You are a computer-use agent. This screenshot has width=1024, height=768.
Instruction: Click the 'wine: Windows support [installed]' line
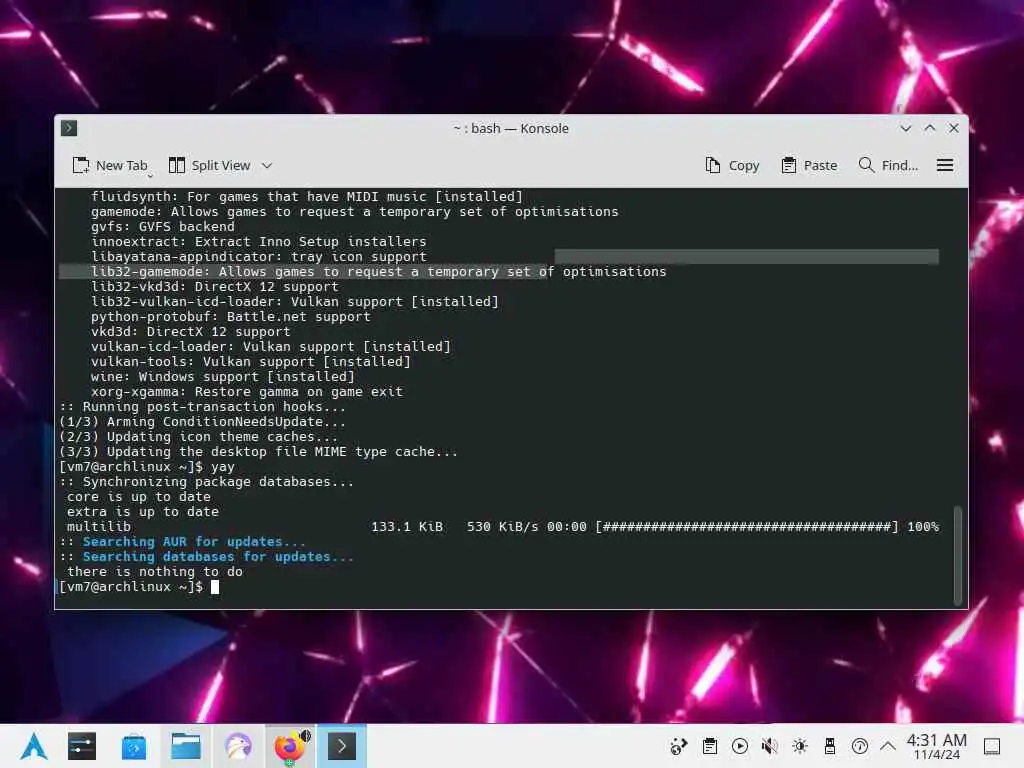tap(223, 377)
